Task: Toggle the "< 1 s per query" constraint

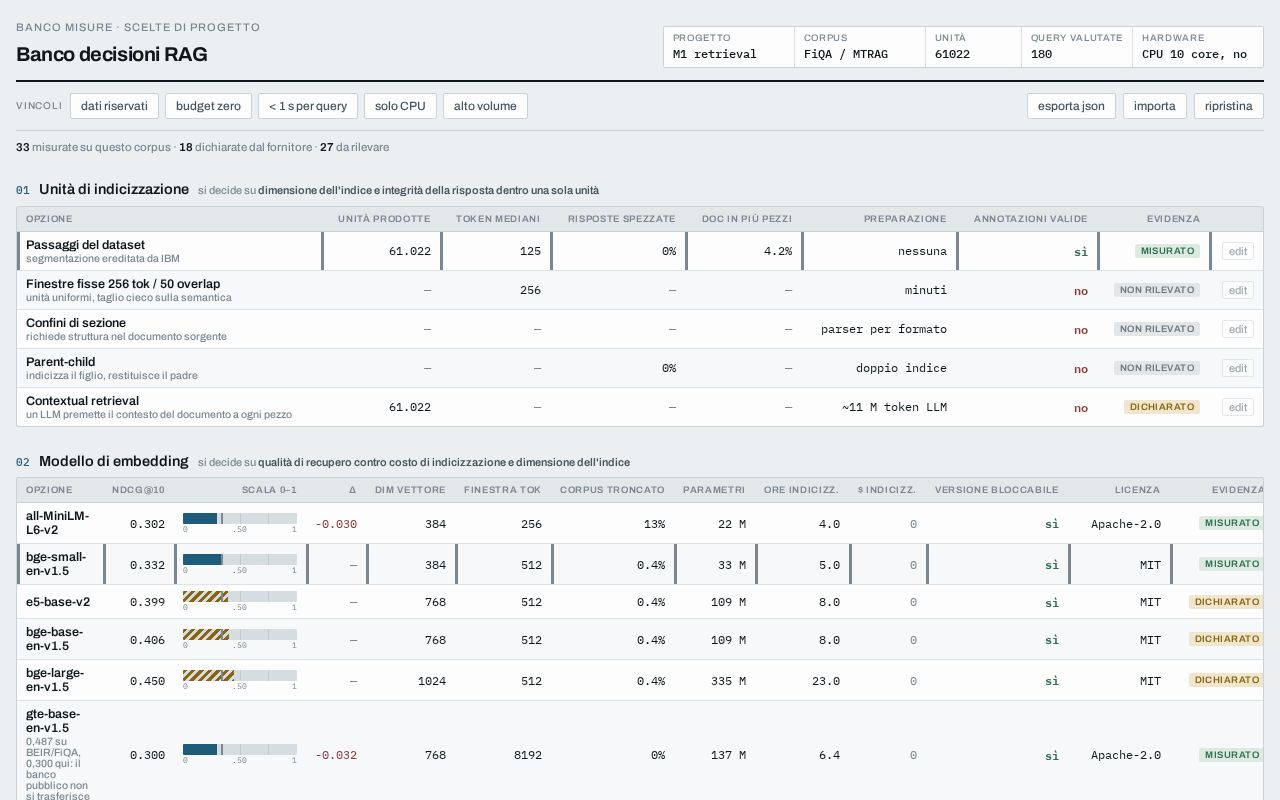Action: coord(307,106)
